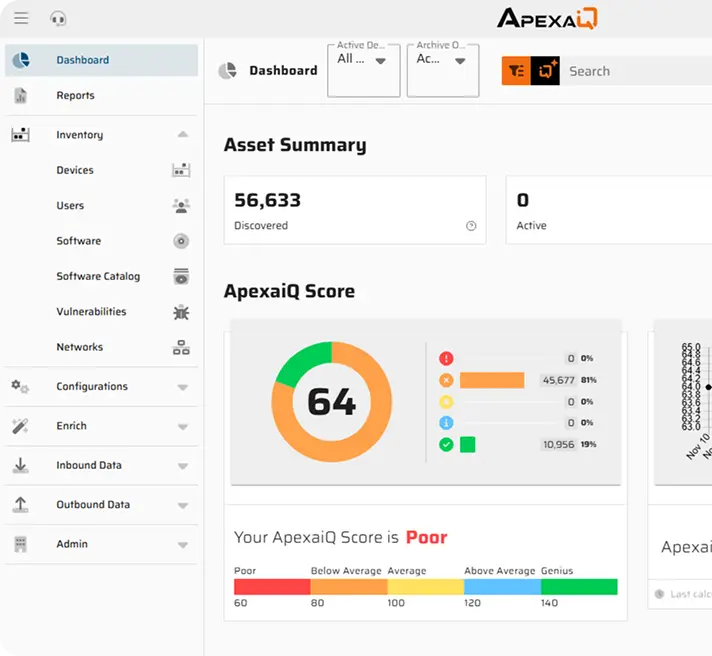Click the 56,633 Discovered assets card
The height and width of the screenshot is (656, 712).
pyautogui.click(x=354, y=210)
